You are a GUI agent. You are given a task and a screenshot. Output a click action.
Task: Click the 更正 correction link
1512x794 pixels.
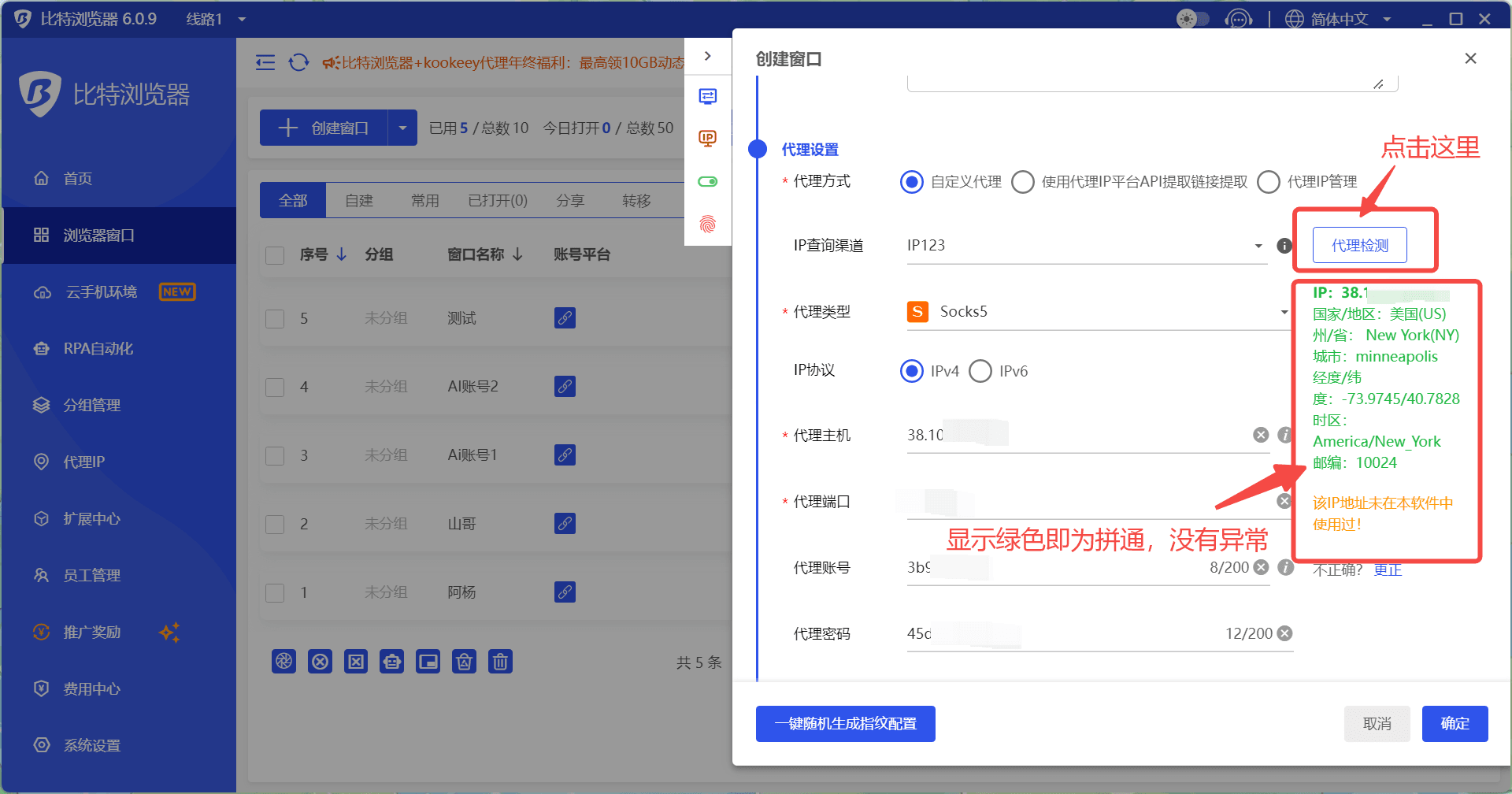(1388, 570)
